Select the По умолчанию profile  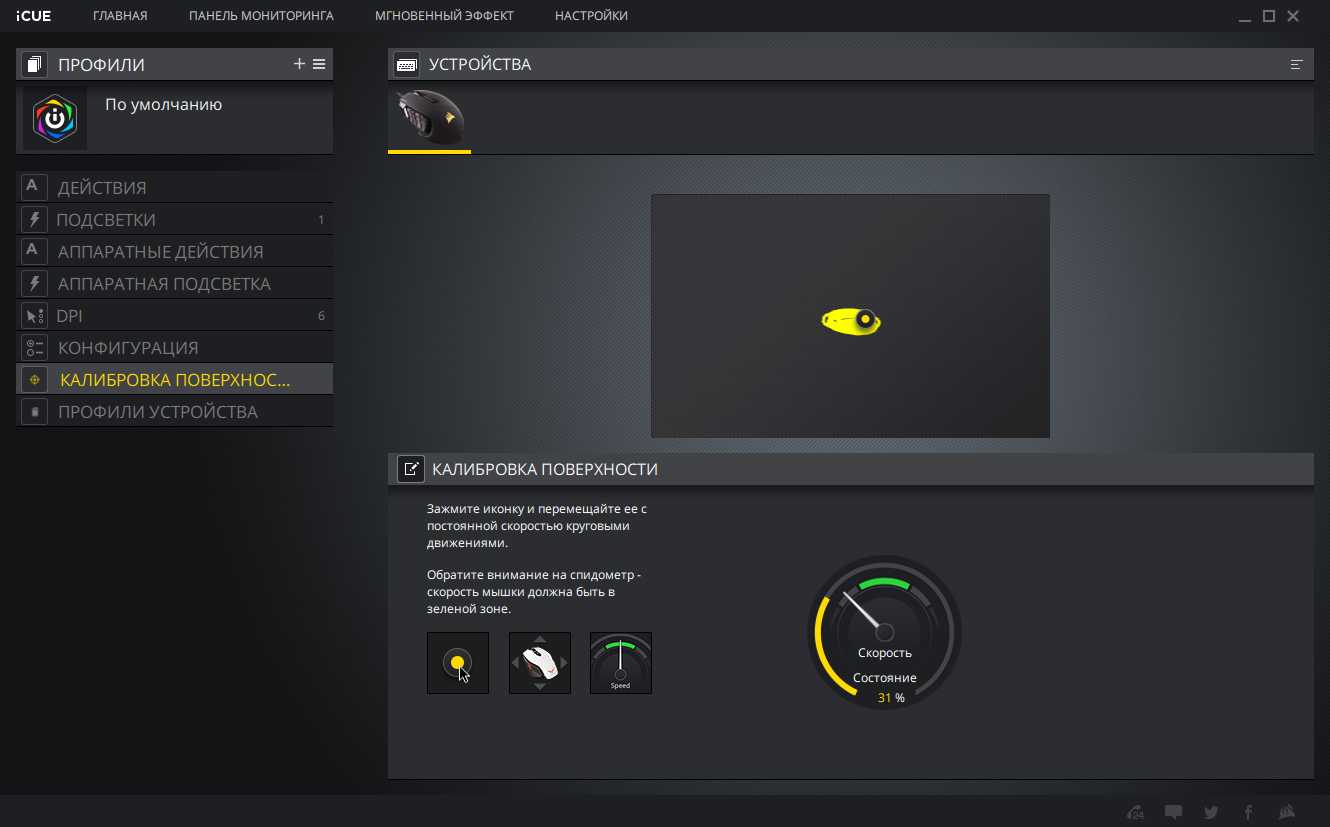[163, 105]
